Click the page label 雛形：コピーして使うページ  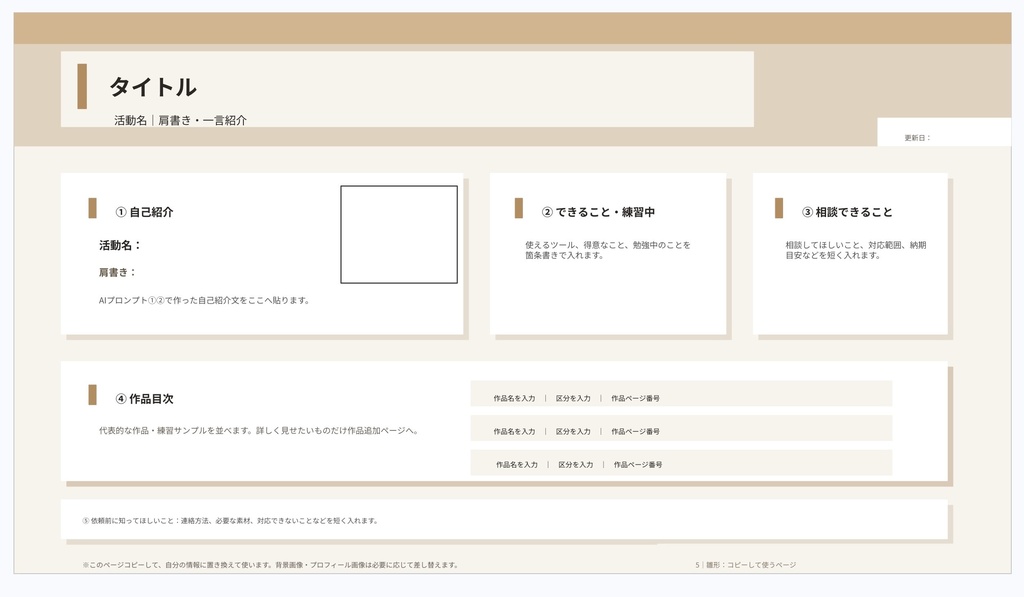pos(751,565)
